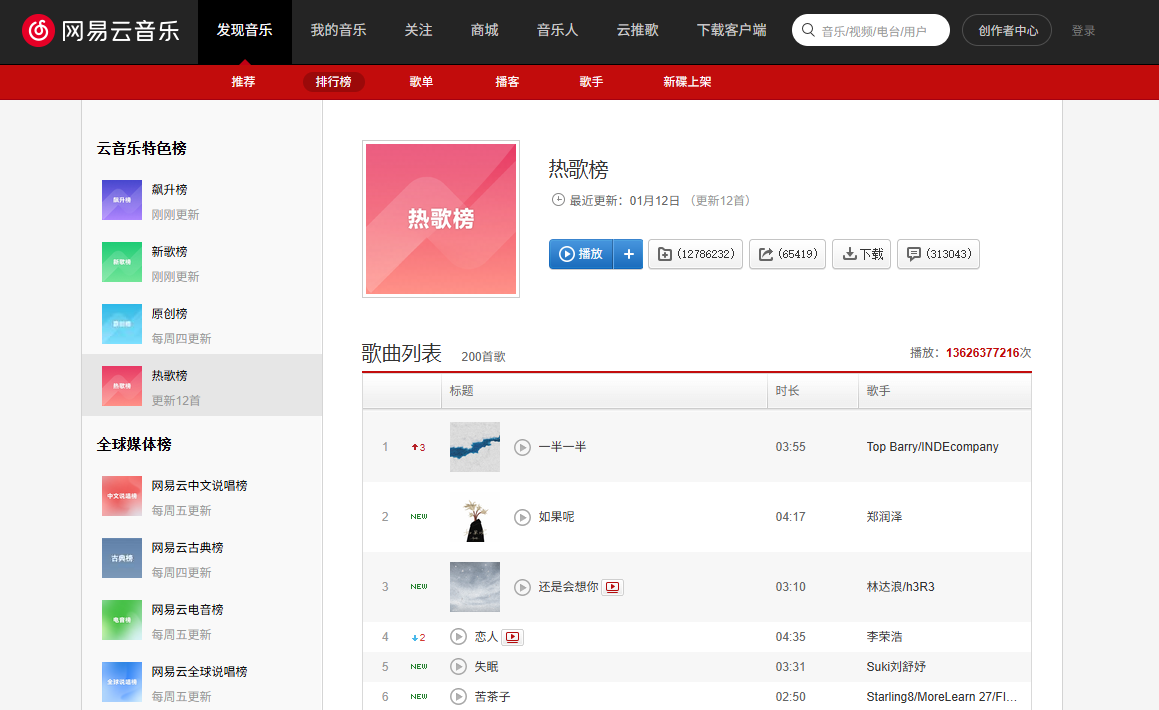Open comments button (313043)

tap(939, 254)
